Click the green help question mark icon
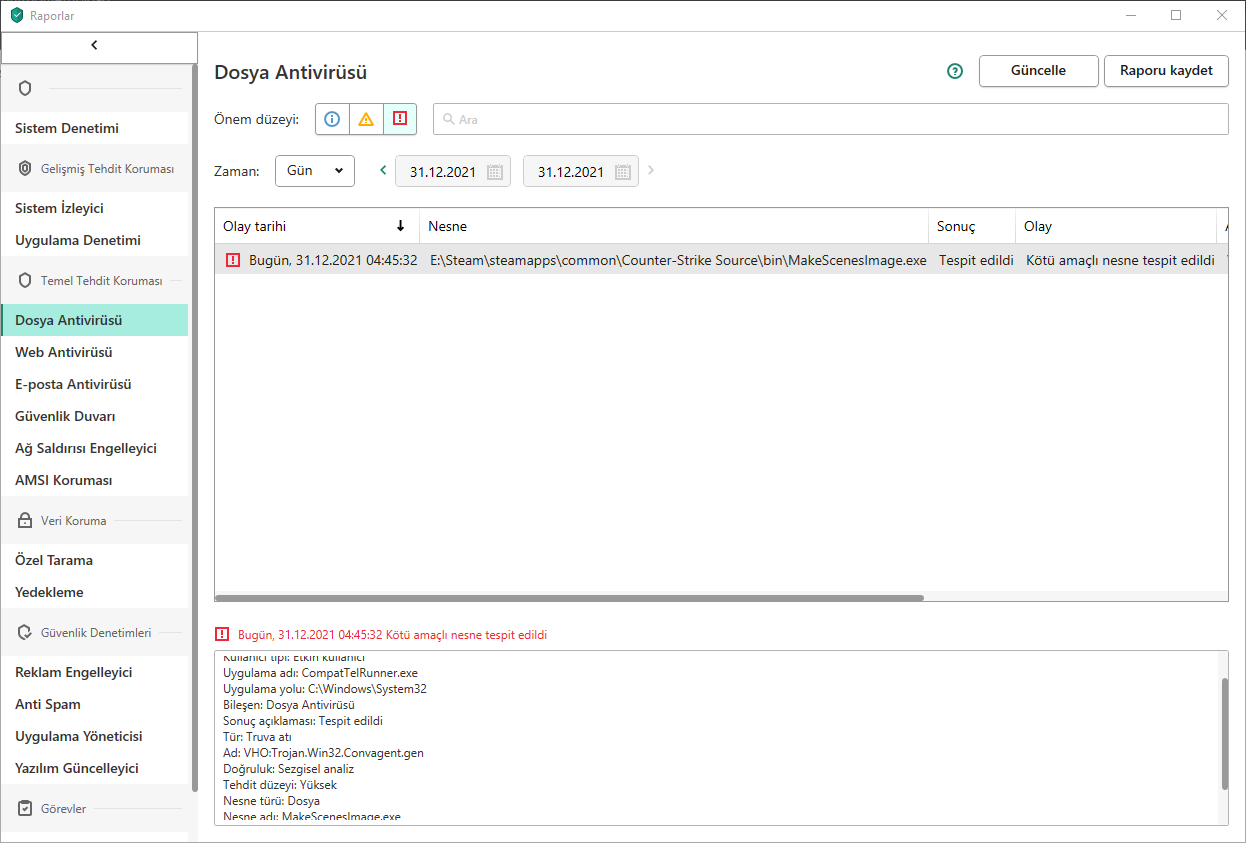 955,71
